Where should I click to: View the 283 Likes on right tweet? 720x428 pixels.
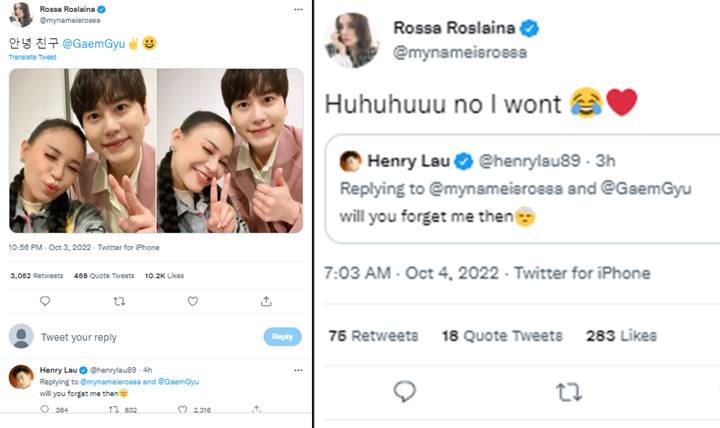[621, 336]
